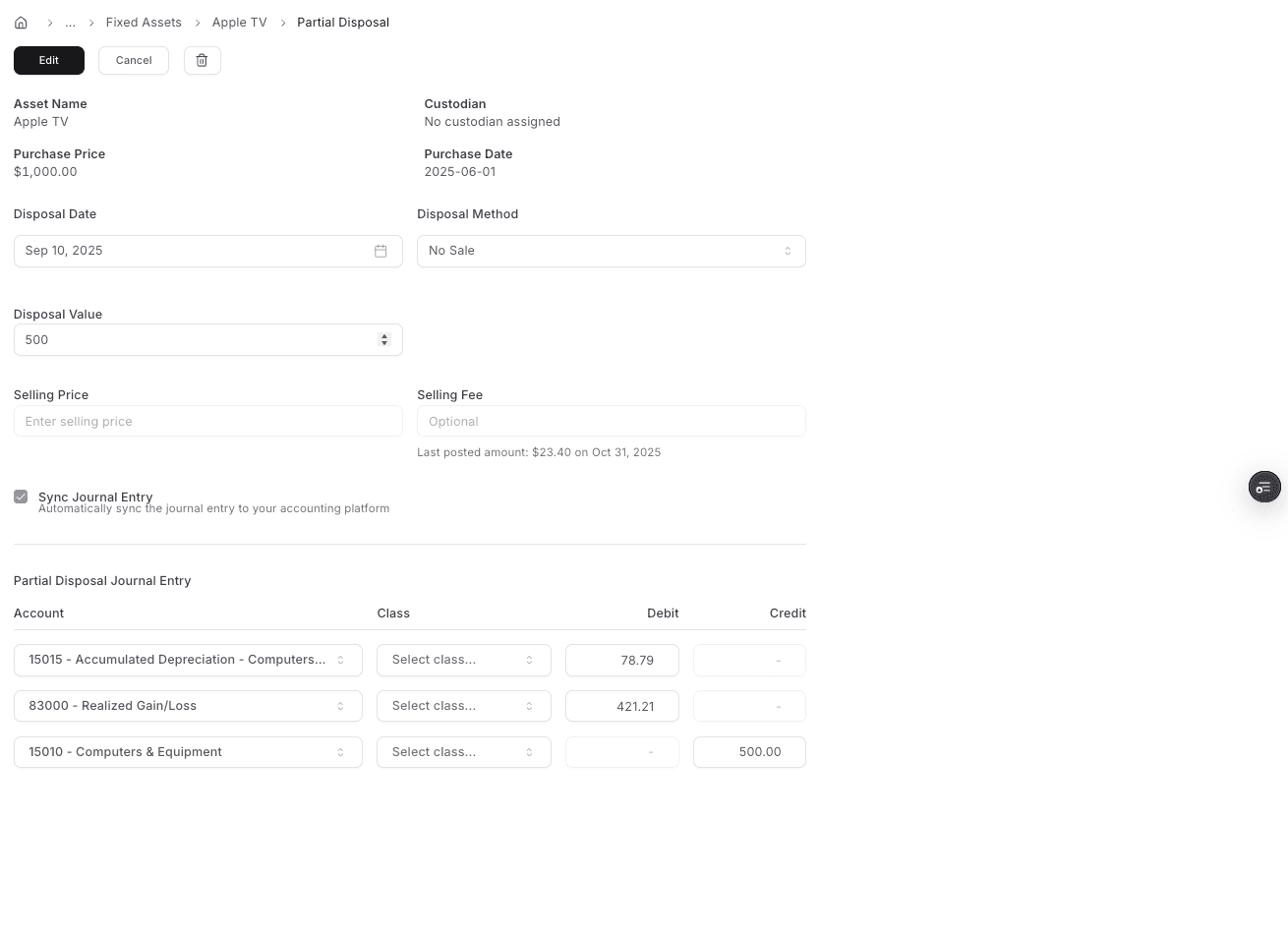This screenshot has width=1288, height=938.
Task: Click the floating feedback widget icon
Action: [x=1264, y=487]
